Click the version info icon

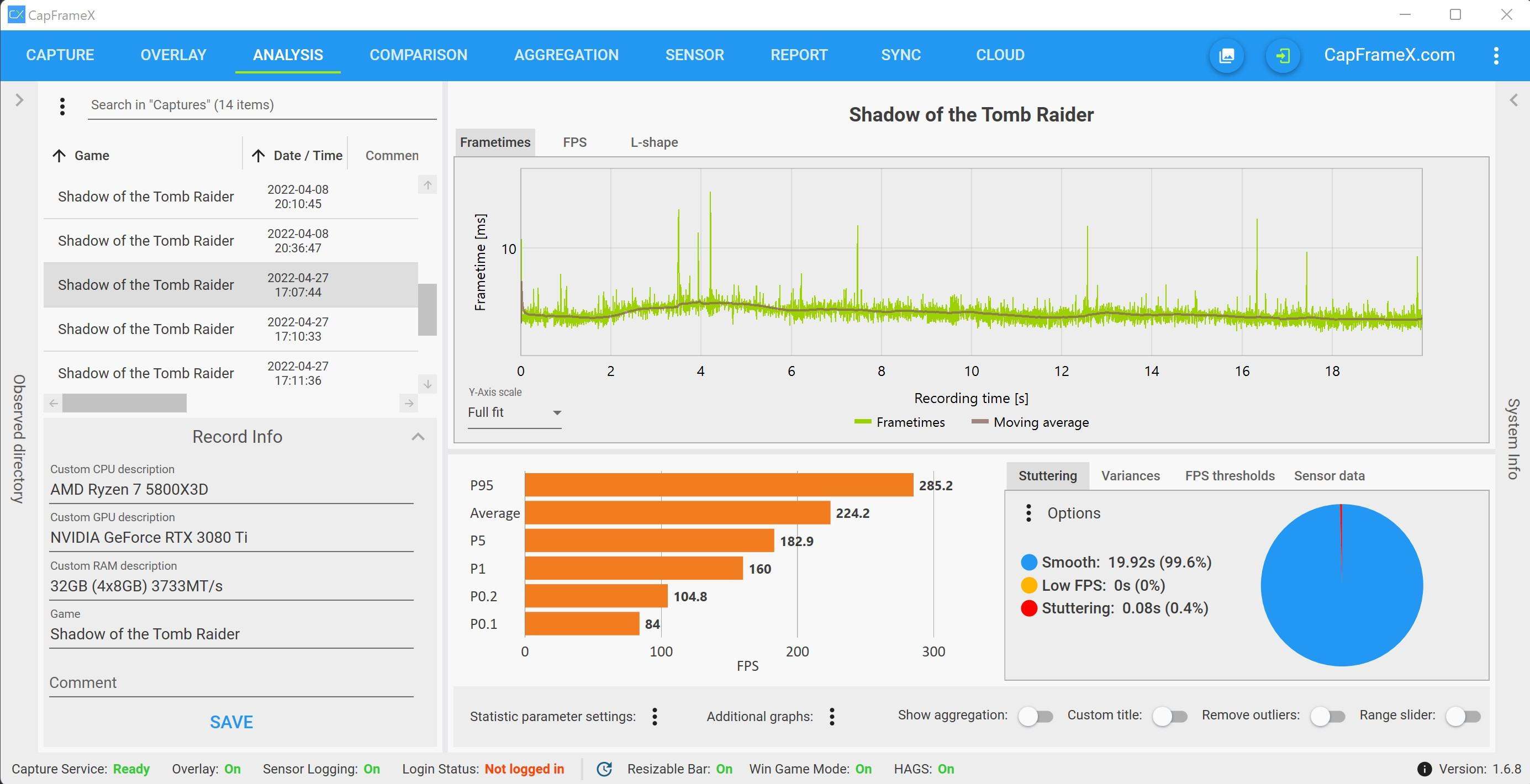pos(1425,769)
